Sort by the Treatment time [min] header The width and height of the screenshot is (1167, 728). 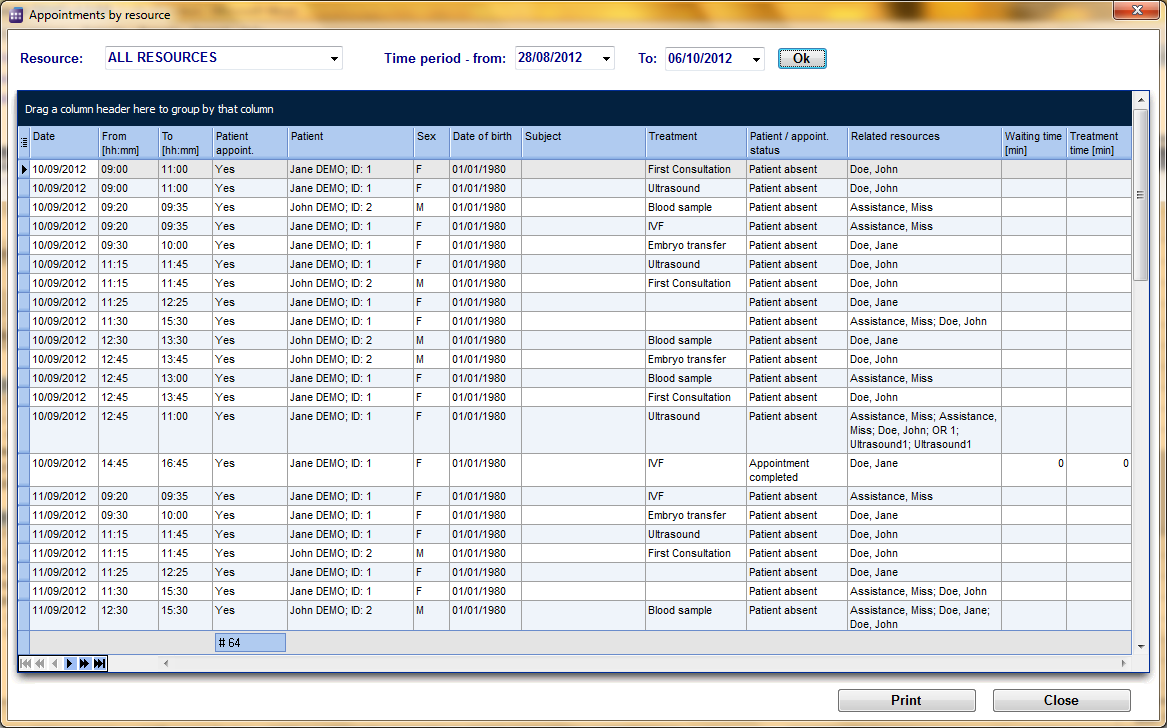1099,142
